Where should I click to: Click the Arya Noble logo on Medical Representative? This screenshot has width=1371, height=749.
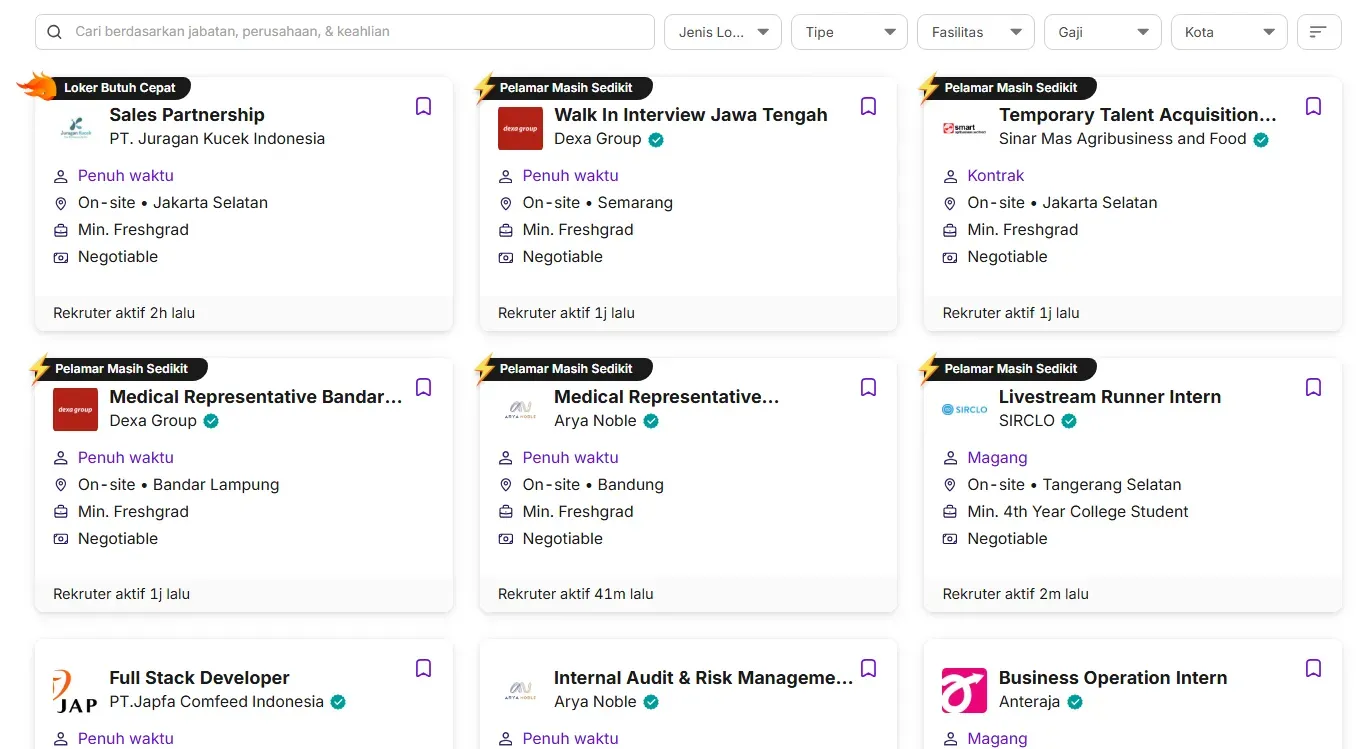pos(520,409)
